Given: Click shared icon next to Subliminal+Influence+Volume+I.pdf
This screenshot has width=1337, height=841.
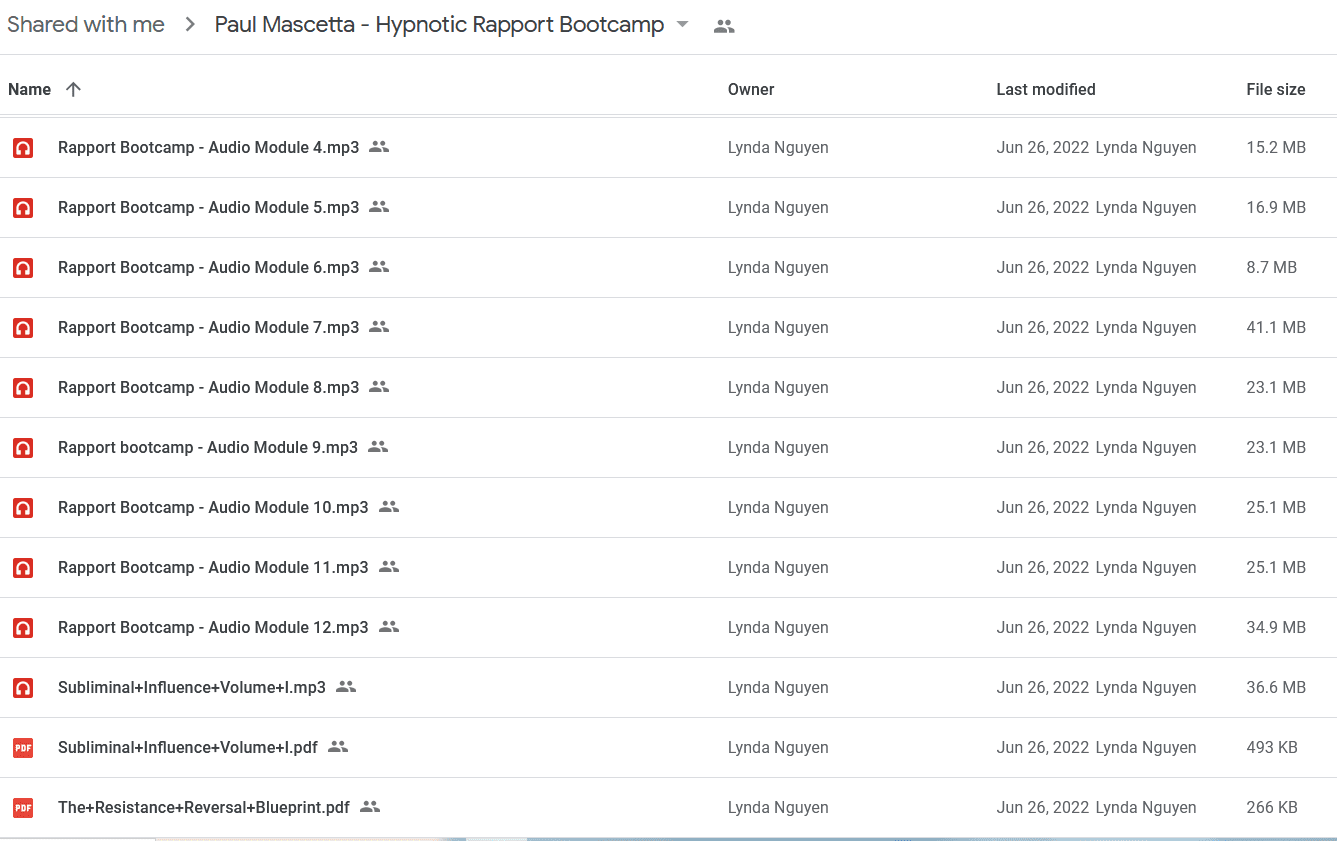Looking at the screenshot, I should tap(338, 746).
